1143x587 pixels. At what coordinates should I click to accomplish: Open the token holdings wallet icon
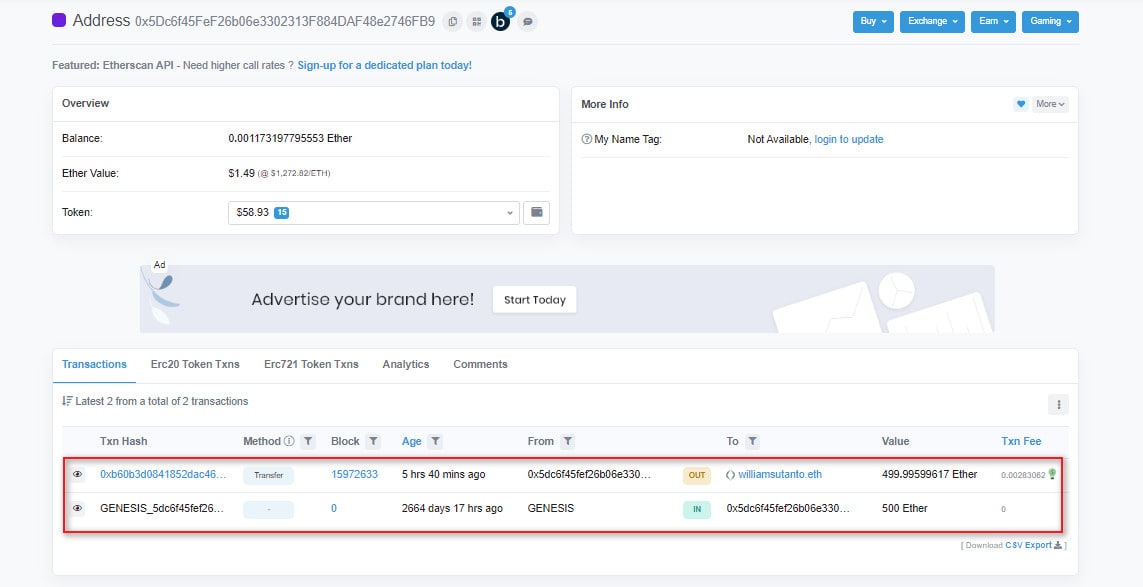click(536, 212)
